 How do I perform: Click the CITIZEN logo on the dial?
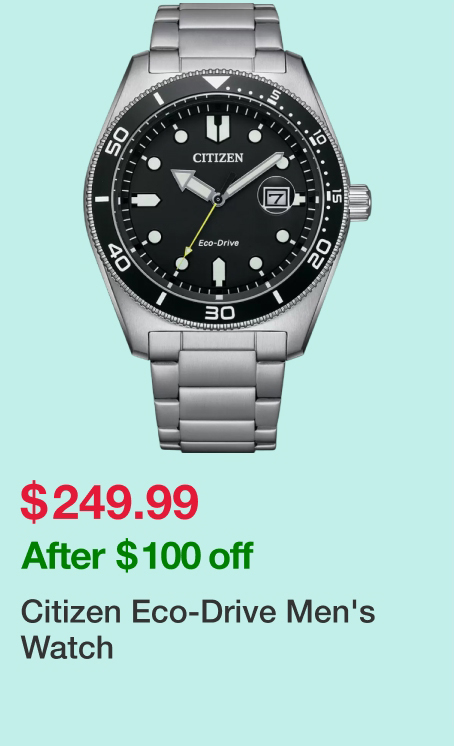click(218, 157)
